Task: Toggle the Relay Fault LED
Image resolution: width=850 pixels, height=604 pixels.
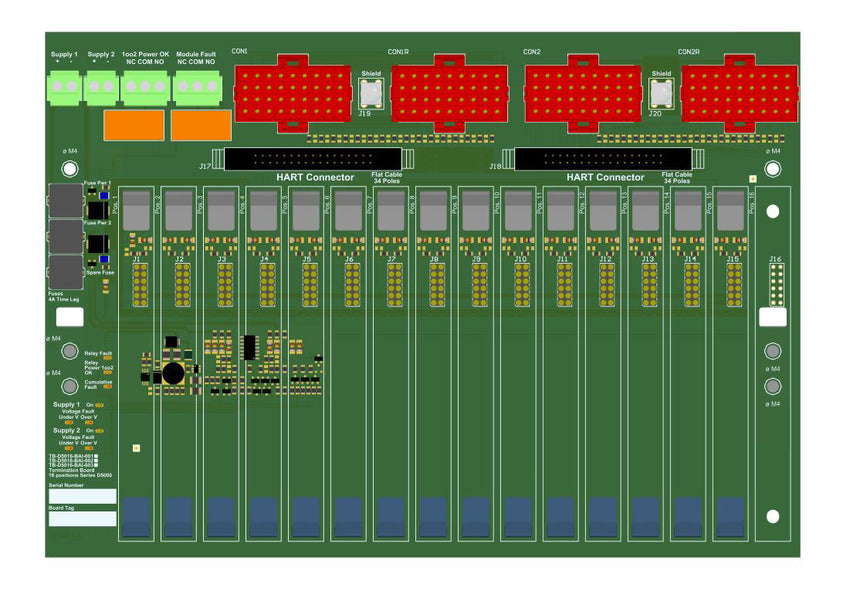Action: (107, 357)
